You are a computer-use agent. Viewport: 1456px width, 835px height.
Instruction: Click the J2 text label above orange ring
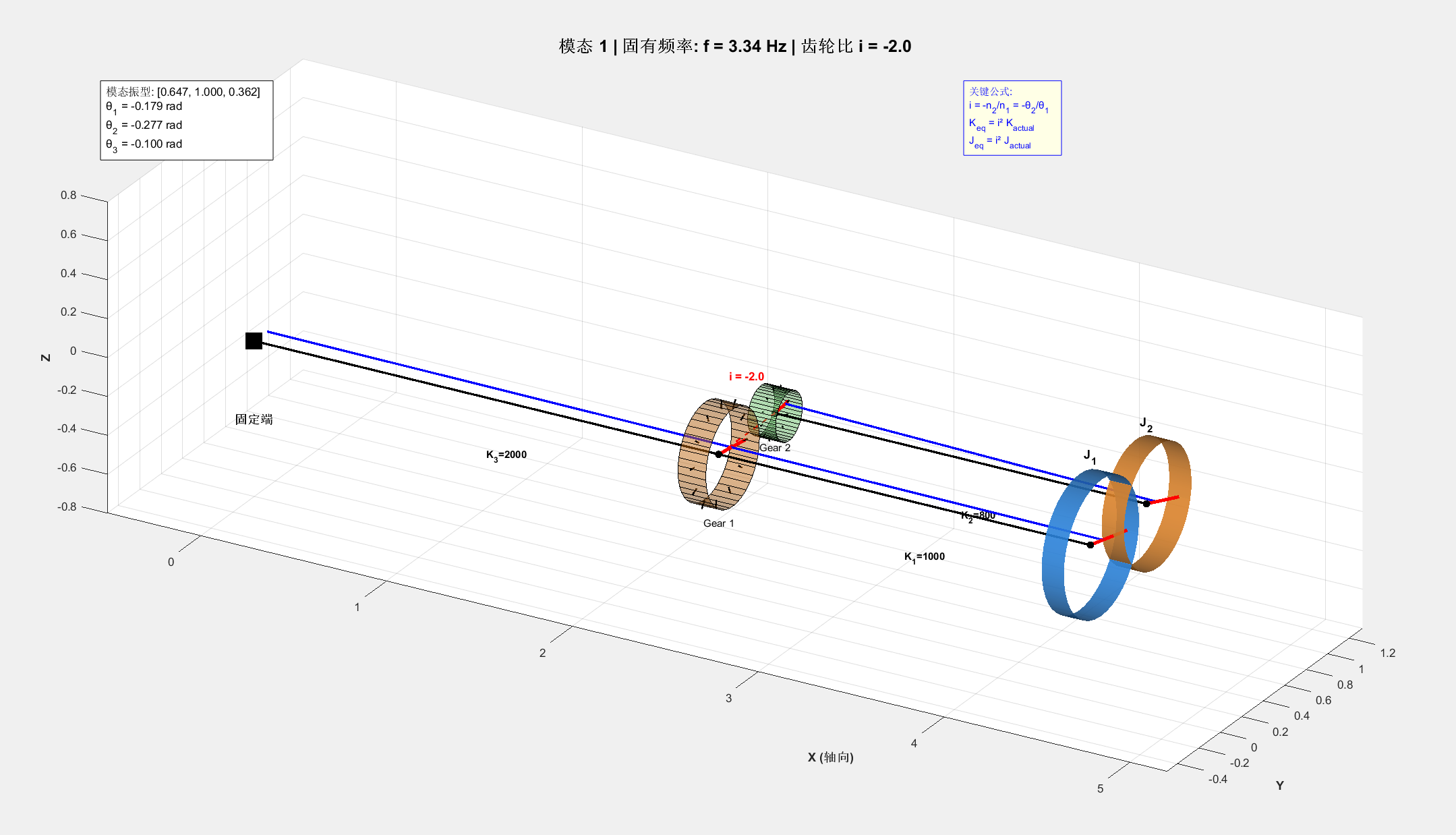[x=1146, y=424]
